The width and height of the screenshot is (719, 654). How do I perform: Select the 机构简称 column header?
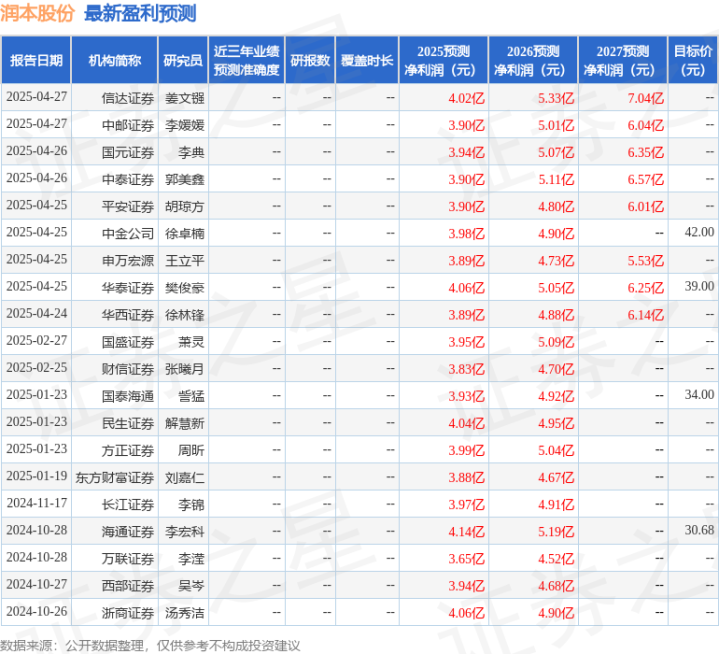115,60
